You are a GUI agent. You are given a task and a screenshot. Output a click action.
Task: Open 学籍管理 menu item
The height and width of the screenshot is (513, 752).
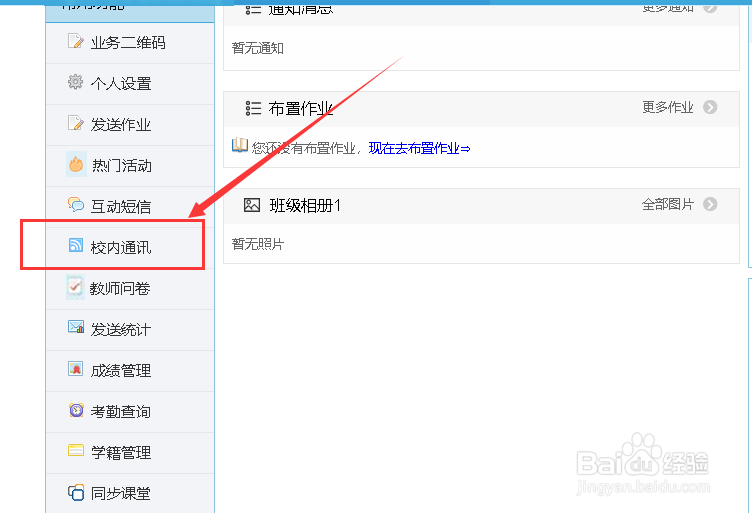(130, 453)
